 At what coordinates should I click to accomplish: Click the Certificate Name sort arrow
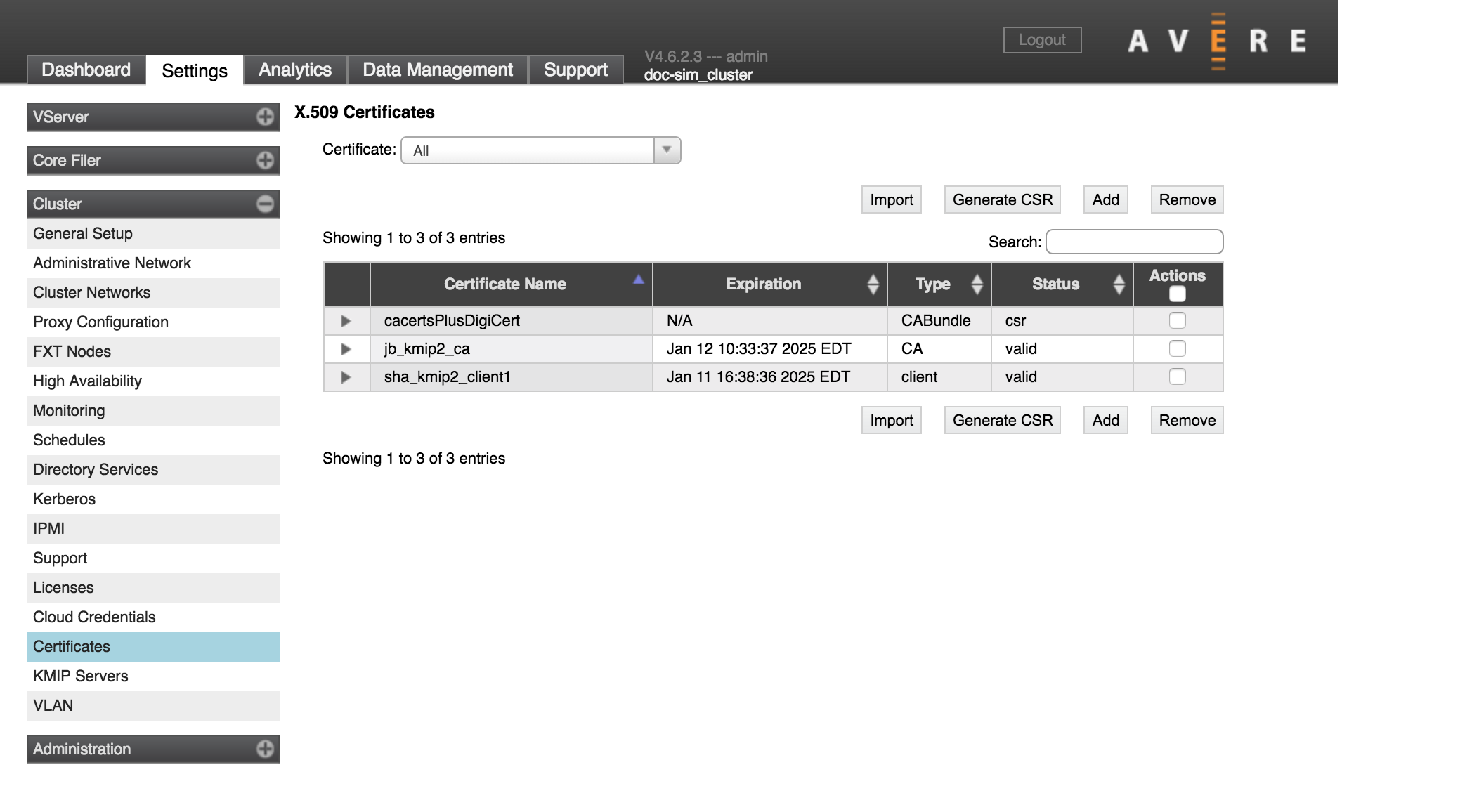[x=638, y=280]
